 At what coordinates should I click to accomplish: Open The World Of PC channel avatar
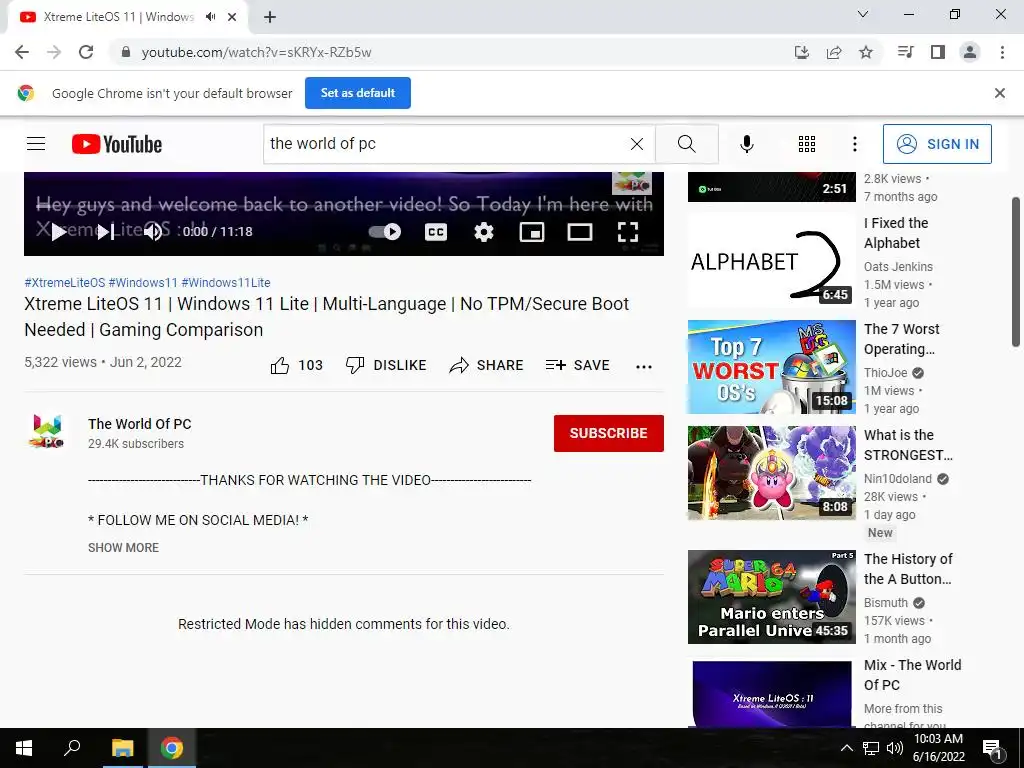point(48,432)
